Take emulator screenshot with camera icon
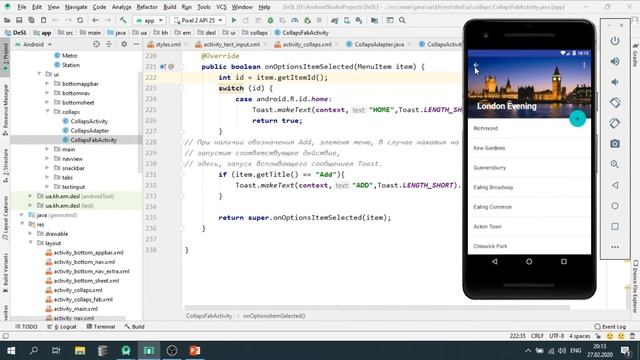The width and height of the screenshot is (640, 360). point(615,144)
